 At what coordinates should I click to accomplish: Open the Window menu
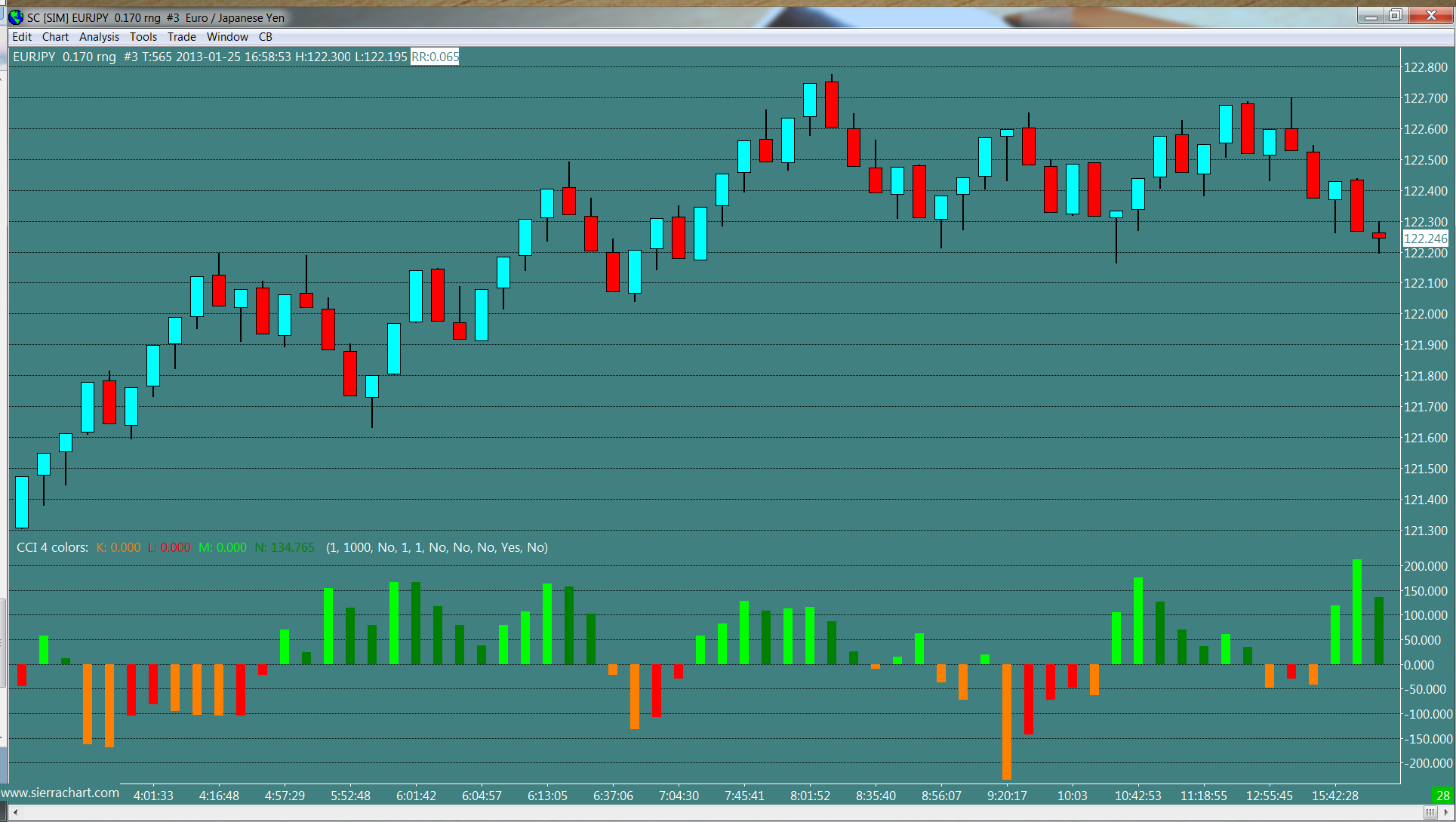pos(227,37)
